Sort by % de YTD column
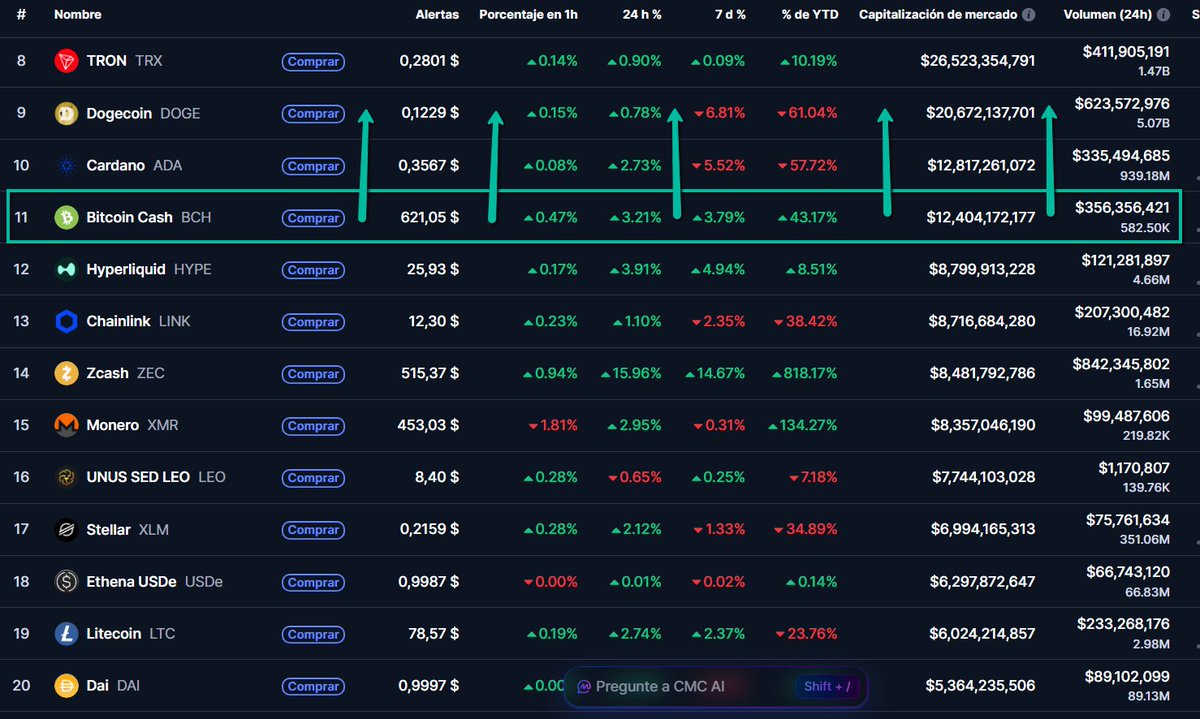 point(810,15)
